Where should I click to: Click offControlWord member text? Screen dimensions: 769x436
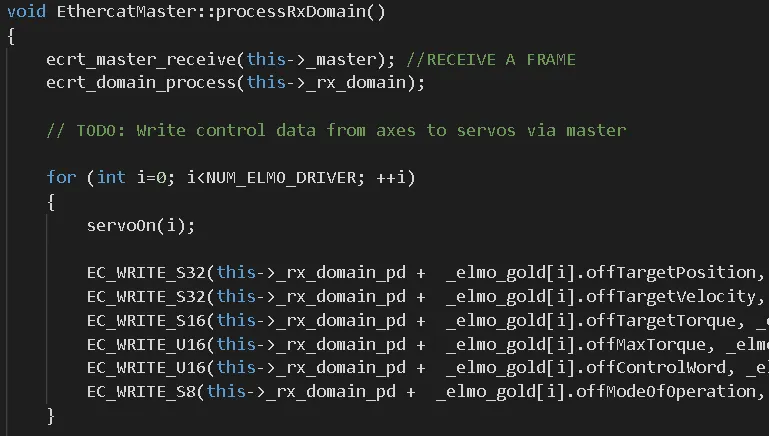click(x=656, y=367)
